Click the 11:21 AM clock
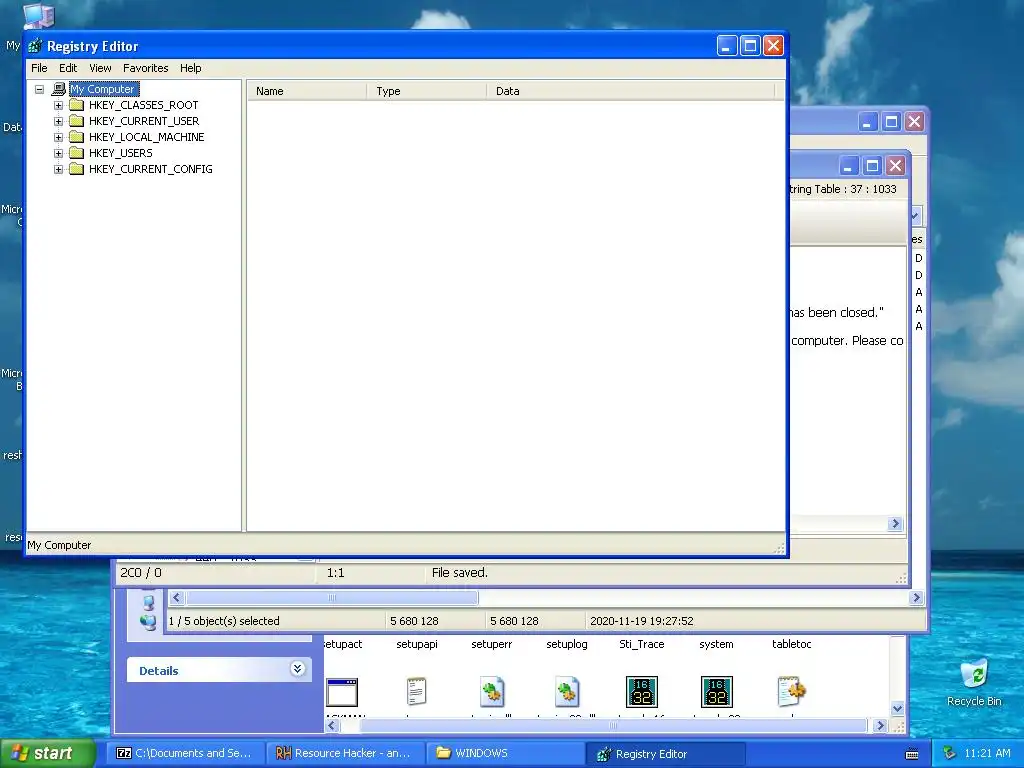The image size is (1024, 768). tap(987, 754)
